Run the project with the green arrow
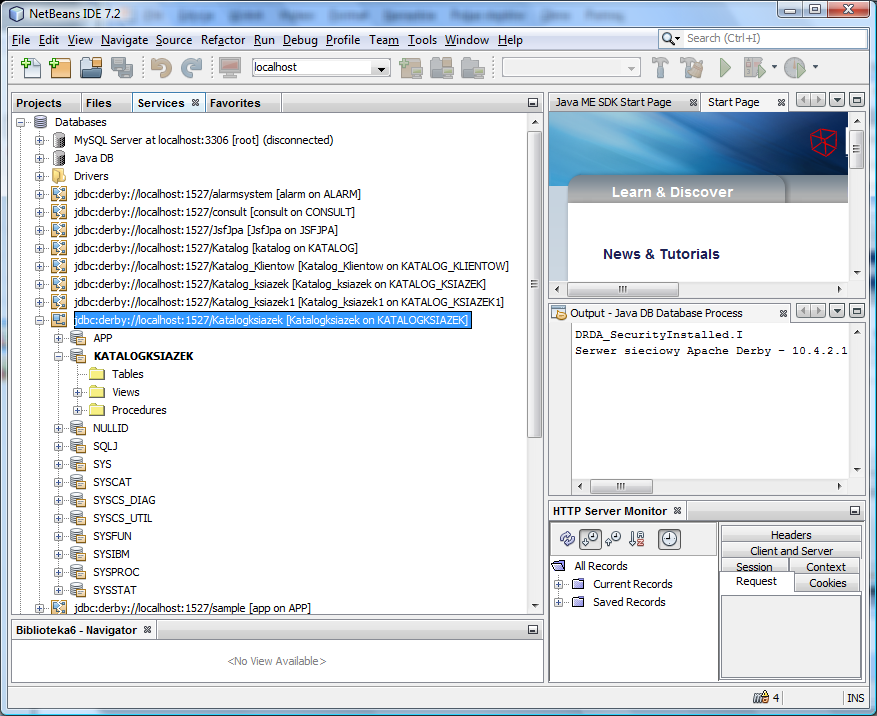The image size is (877, 716). [725, 68]
